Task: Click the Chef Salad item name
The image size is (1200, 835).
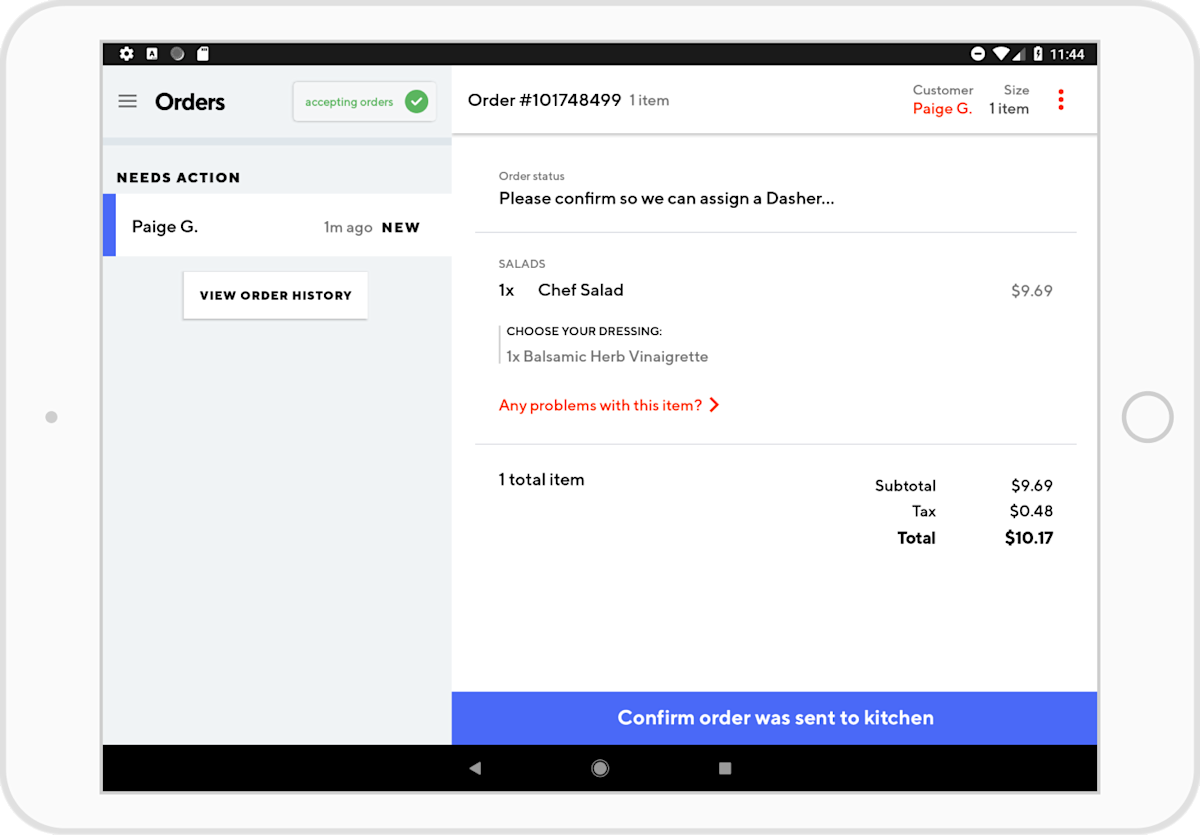Action: [580, 290]
